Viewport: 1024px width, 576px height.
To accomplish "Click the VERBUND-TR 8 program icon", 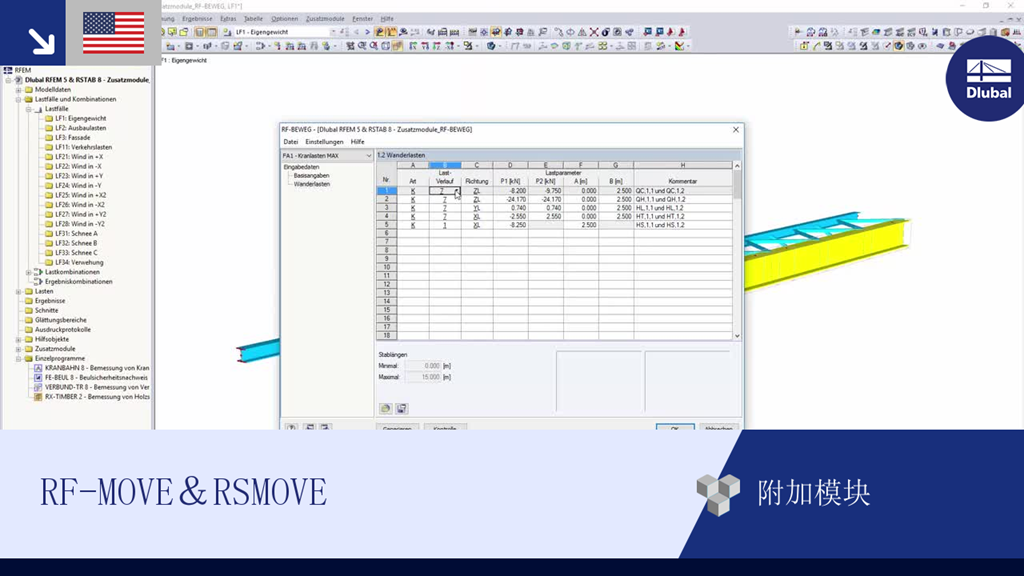I will (x=38, y=387).
